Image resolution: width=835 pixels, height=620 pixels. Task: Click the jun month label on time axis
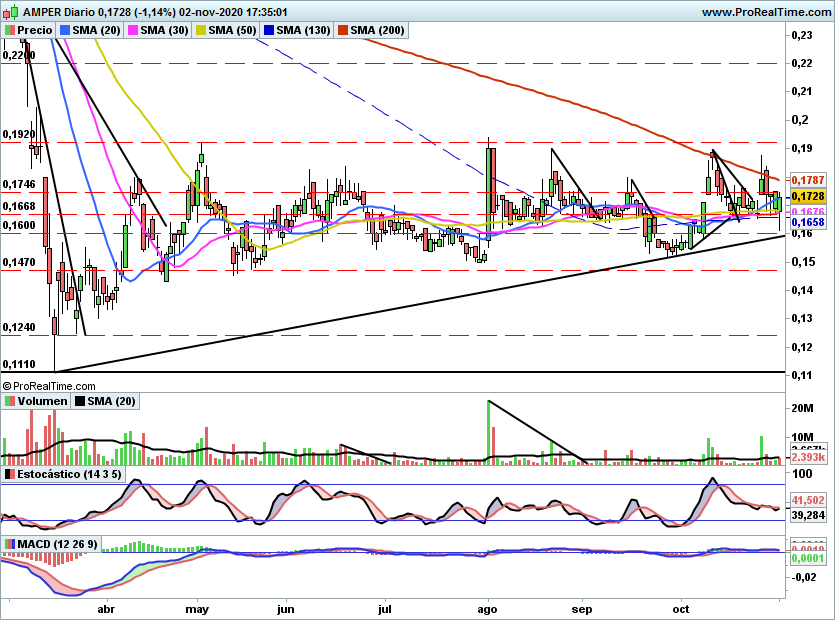click(286, 609)
